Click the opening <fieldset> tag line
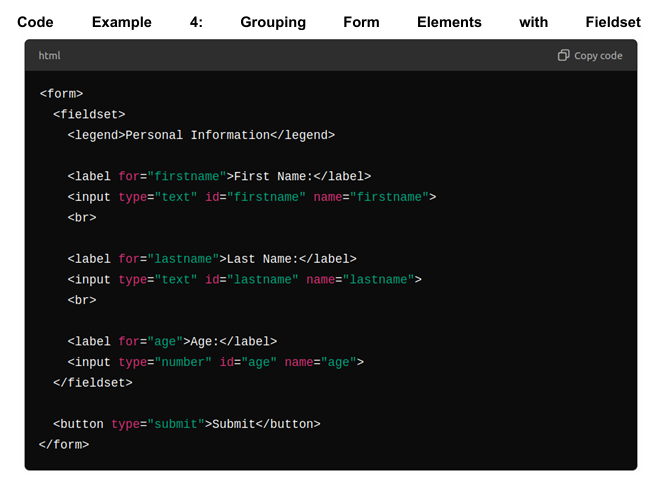The height and width of the screenshot is (494, 663). pyautogui.click(x=89, y=114)
